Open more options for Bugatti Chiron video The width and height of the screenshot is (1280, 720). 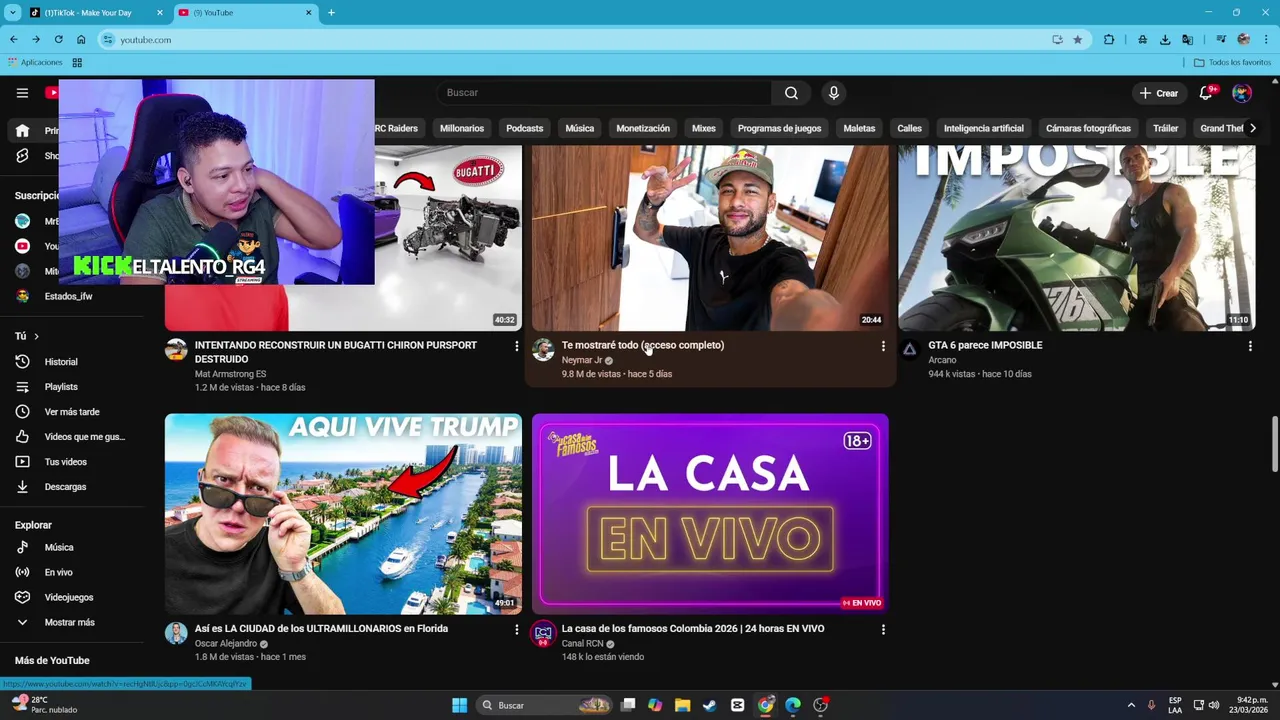[517, 346]
